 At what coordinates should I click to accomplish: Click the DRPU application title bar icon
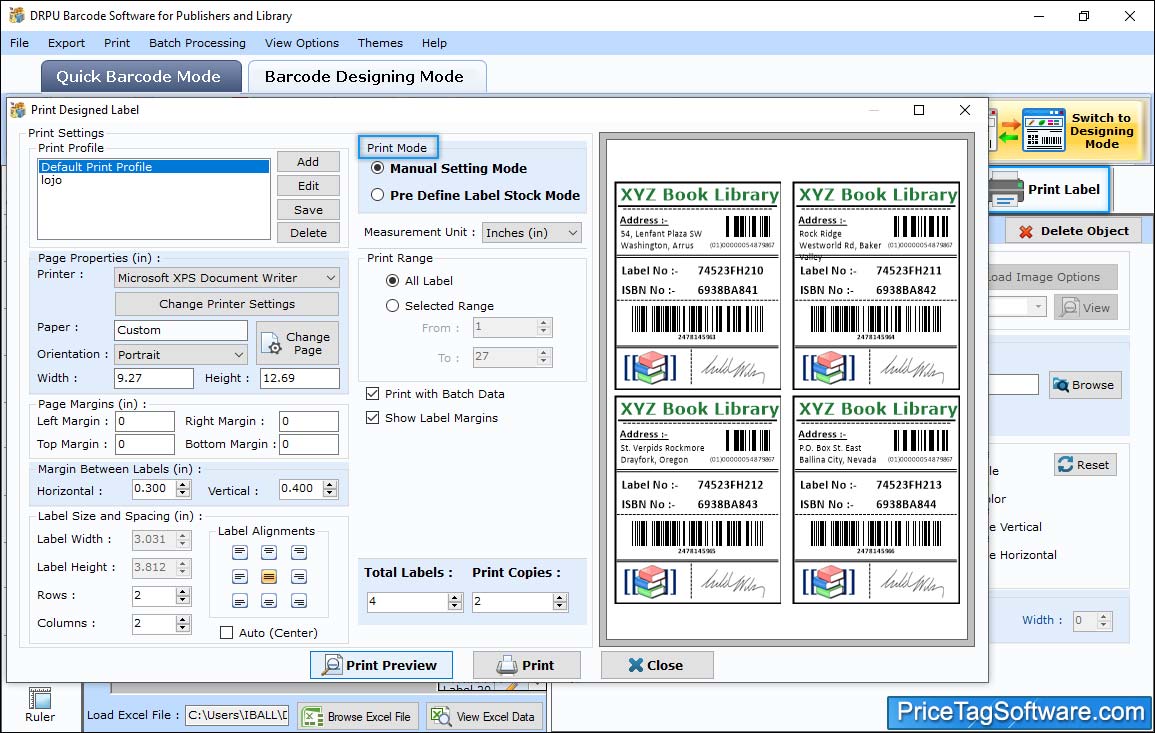16,15
